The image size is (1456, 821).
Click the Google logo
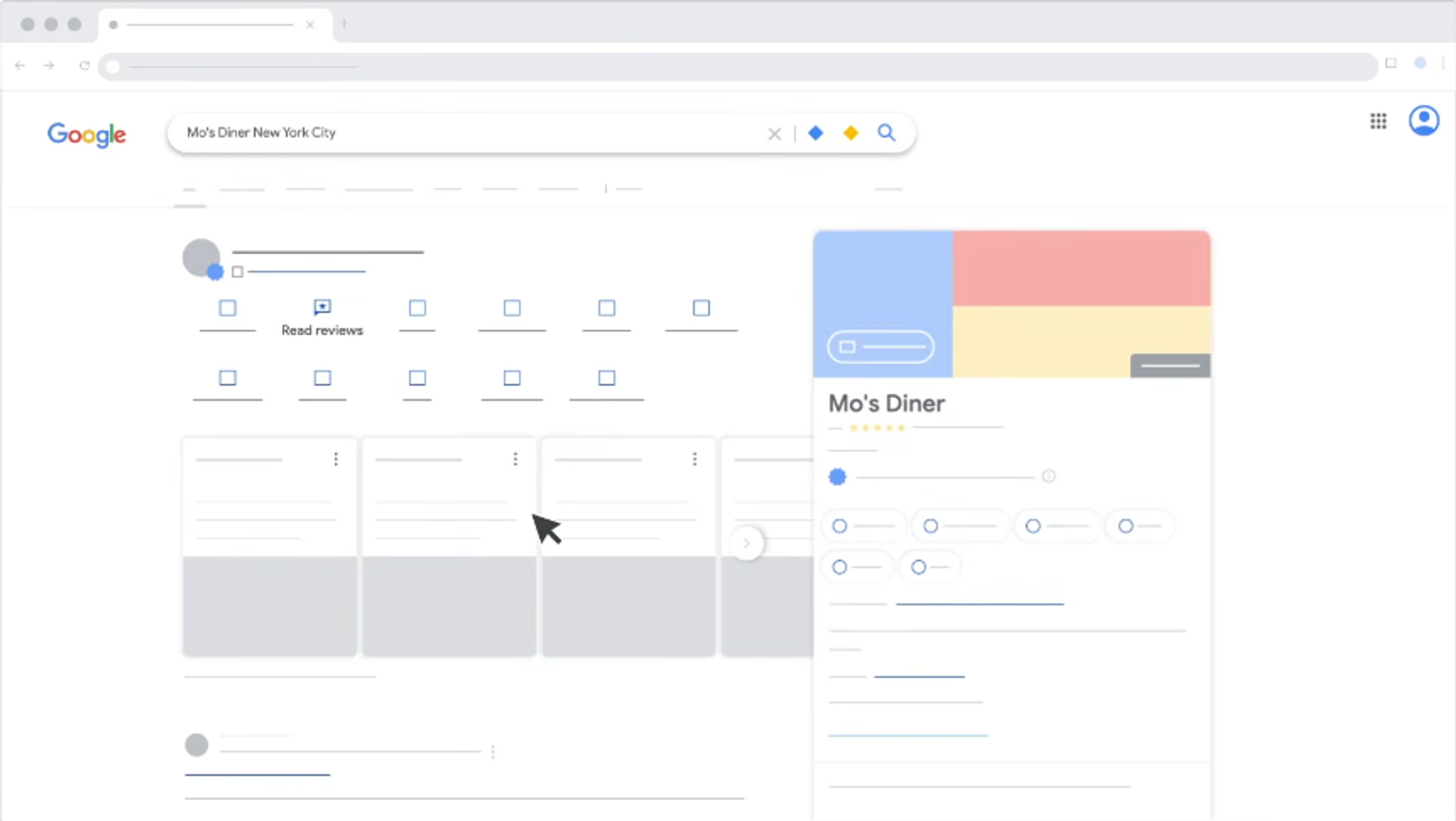[86, 135]
